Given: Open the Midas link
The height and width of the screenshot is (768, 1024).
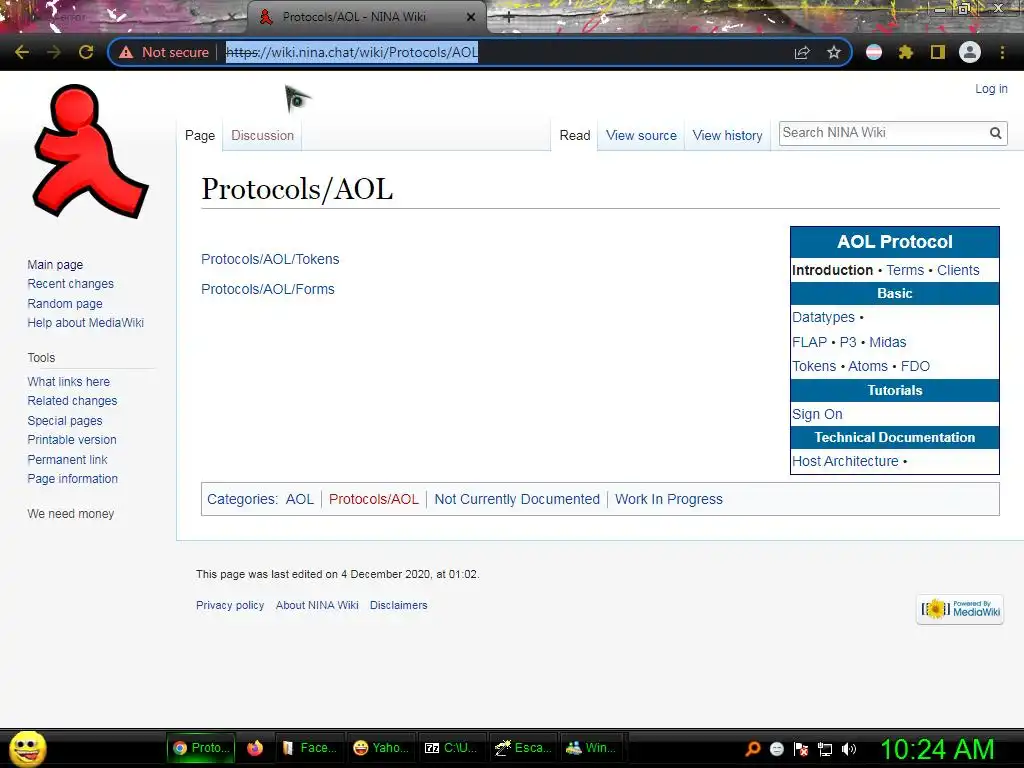Looking at the screenshot, I should 888,342.
